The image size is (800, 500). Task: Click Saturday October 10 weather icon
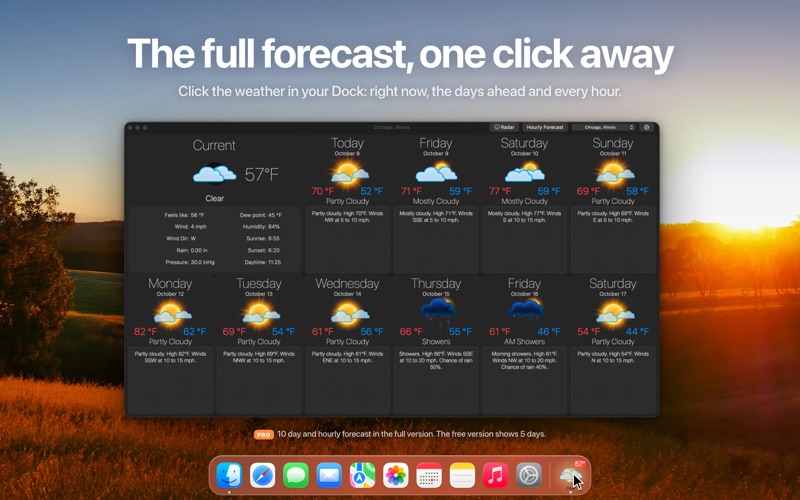pyautogui.click(x=524, y=172)
